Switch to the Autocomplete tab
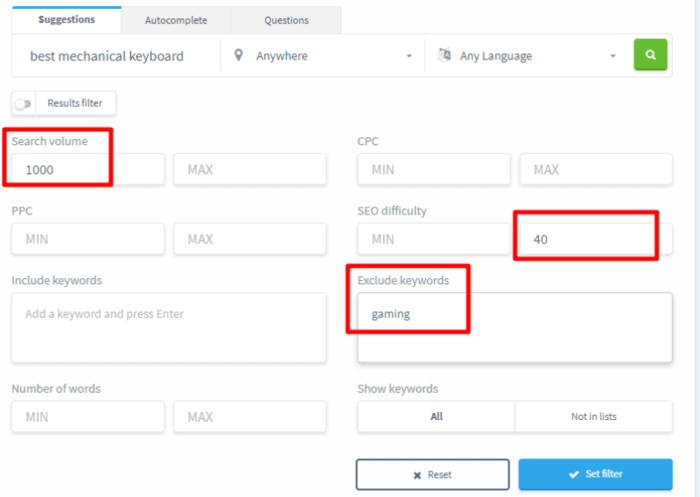The image size is (700, 497). tap(176, 20)
